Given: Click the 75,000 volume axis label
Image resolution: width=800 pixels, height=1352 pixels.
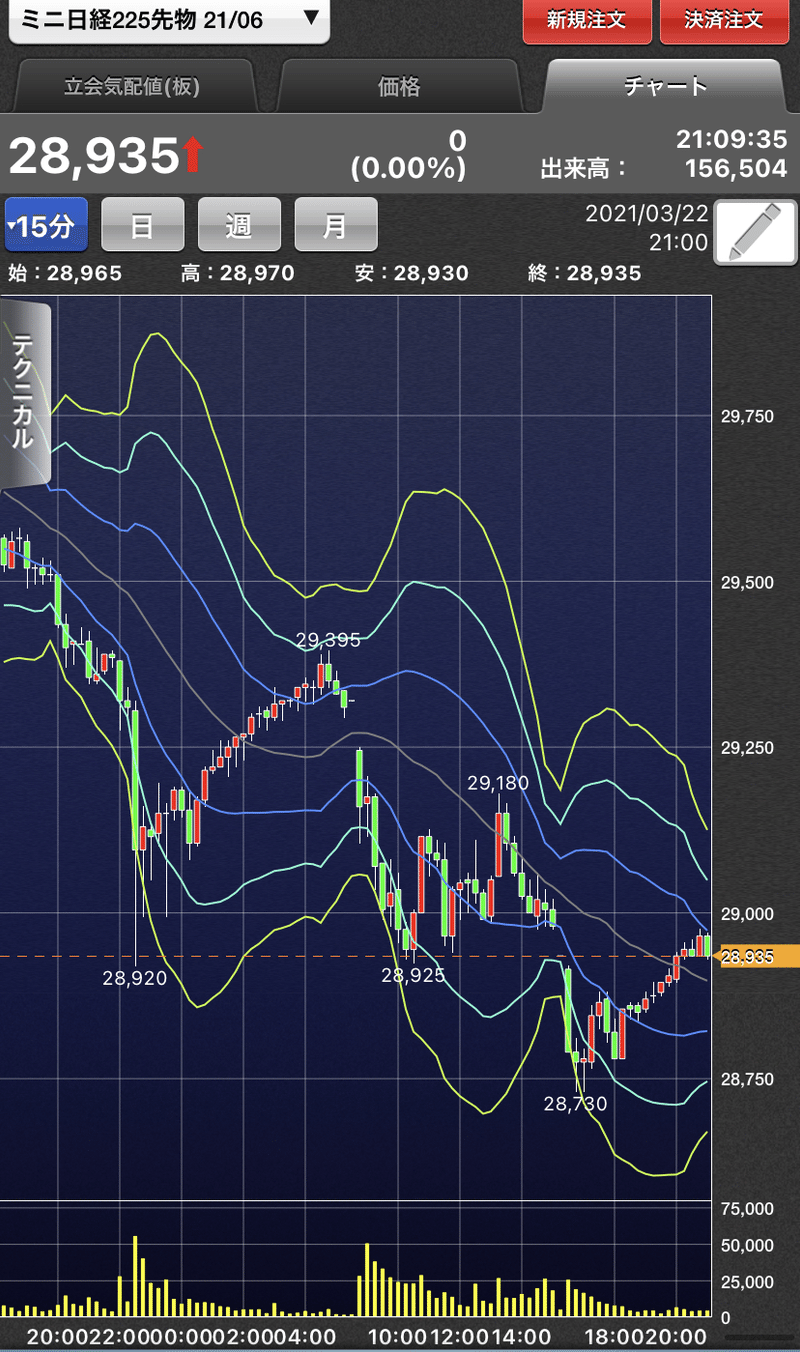Looking at the screenshot, I should [747, 1209].
